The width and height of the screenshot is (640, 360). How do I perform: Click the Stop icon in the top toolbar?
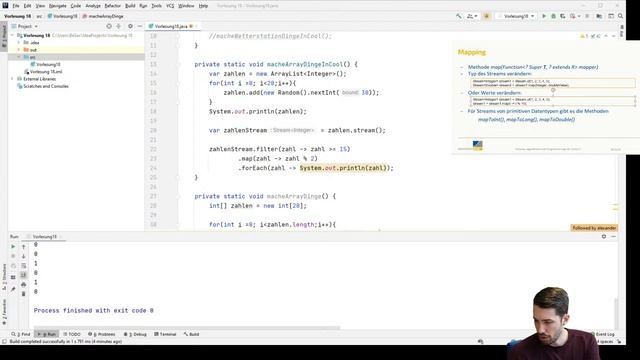pos(587,16)
